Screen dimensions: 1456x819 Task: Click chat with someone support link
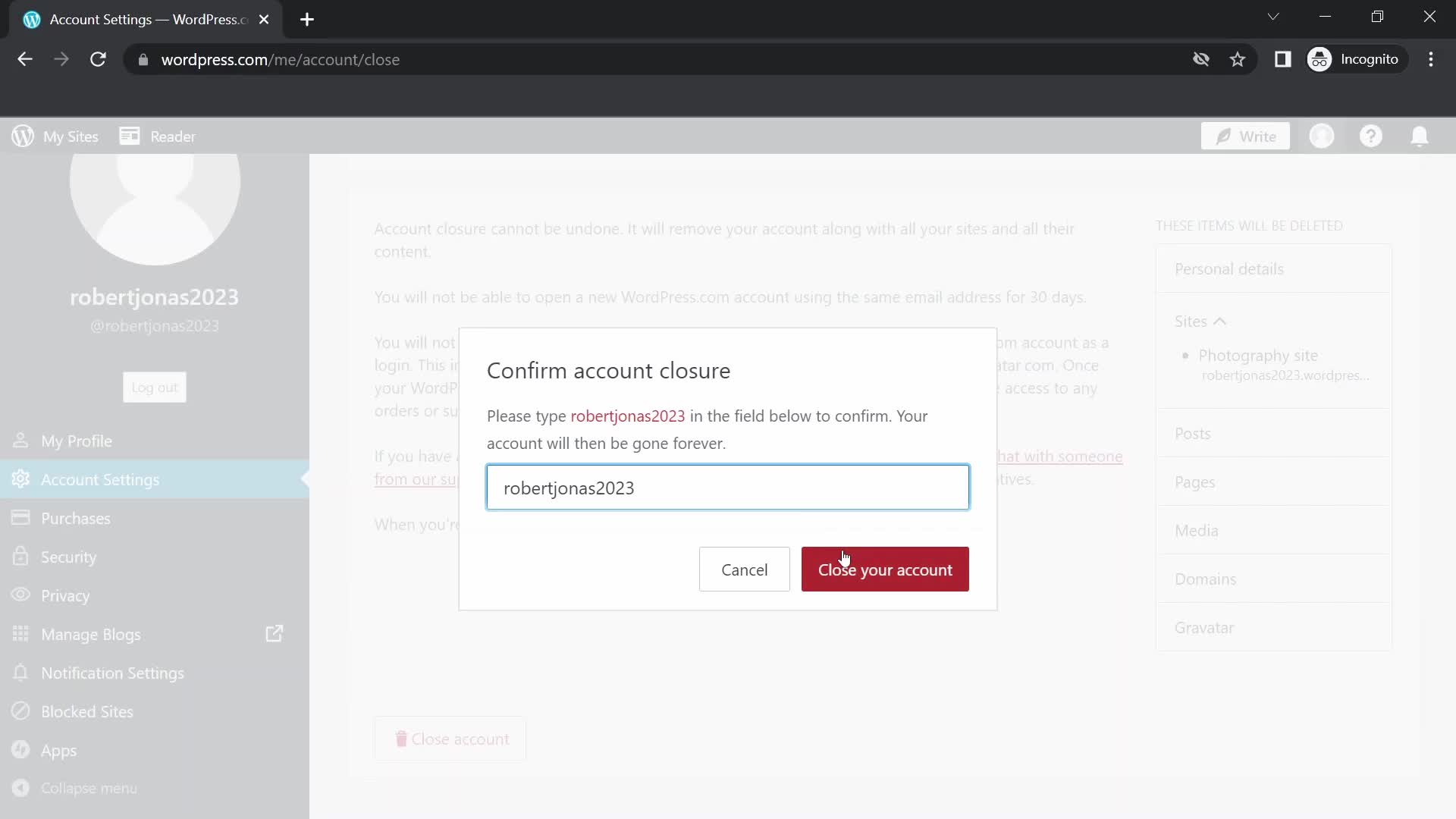pyautogui.click(x=1055, y=457)
